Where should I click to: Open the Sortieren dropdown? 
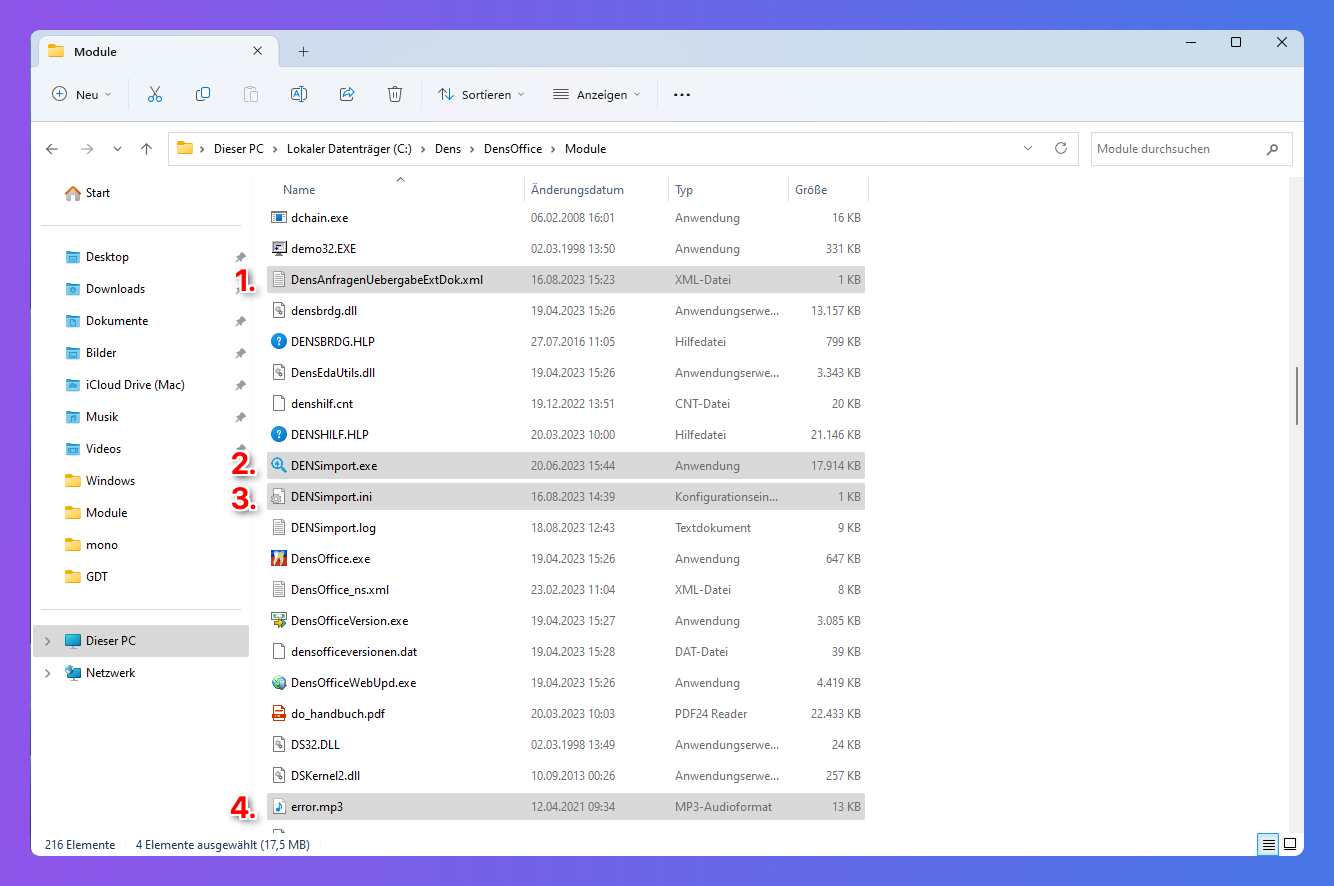coord(481,94)
